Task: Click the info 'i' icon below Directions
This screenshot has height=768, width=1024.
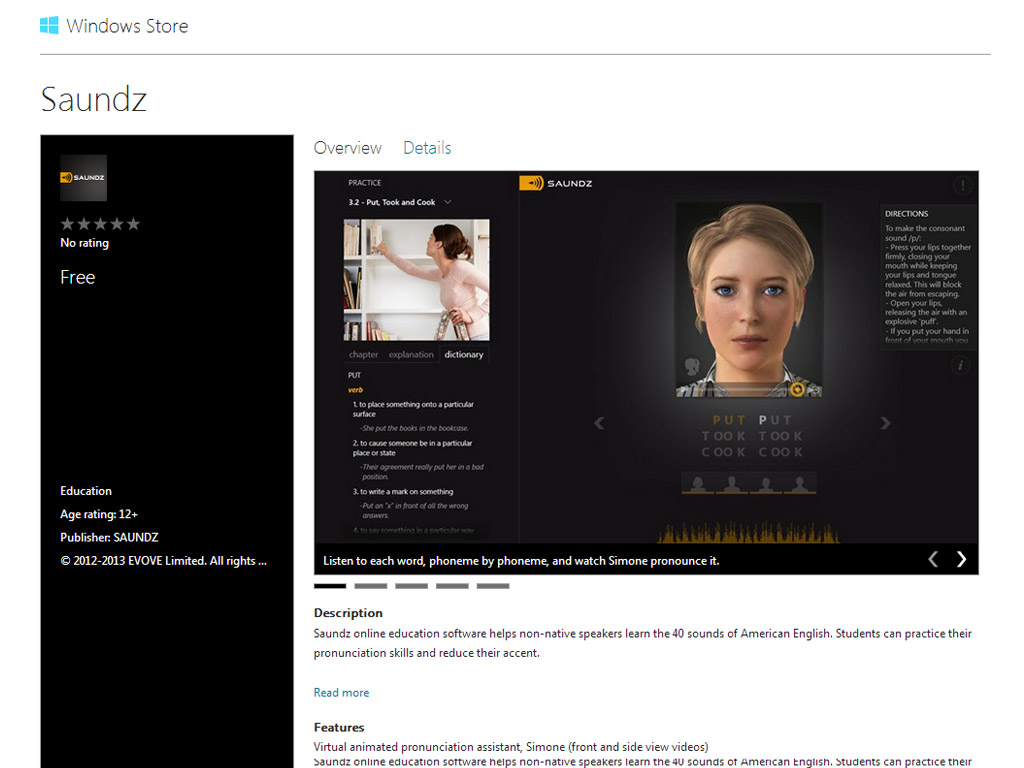Action: [x=961, y=366]
